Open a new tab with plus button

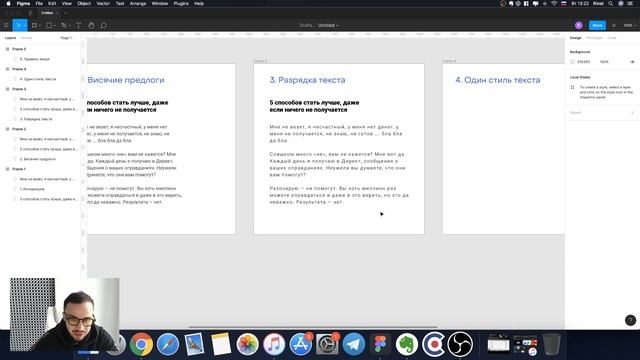pyautogui.click(x=65, y=13)
